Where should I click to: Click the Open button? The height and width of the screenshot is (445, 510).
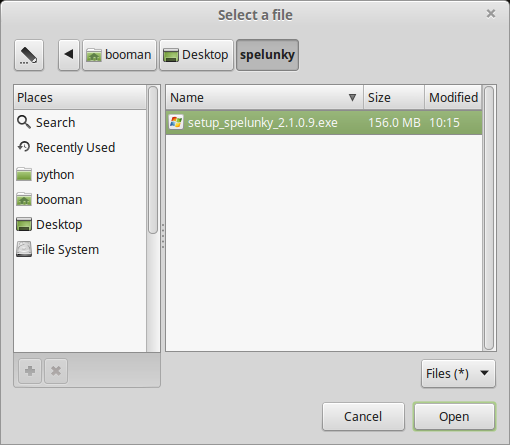[454, 417]
